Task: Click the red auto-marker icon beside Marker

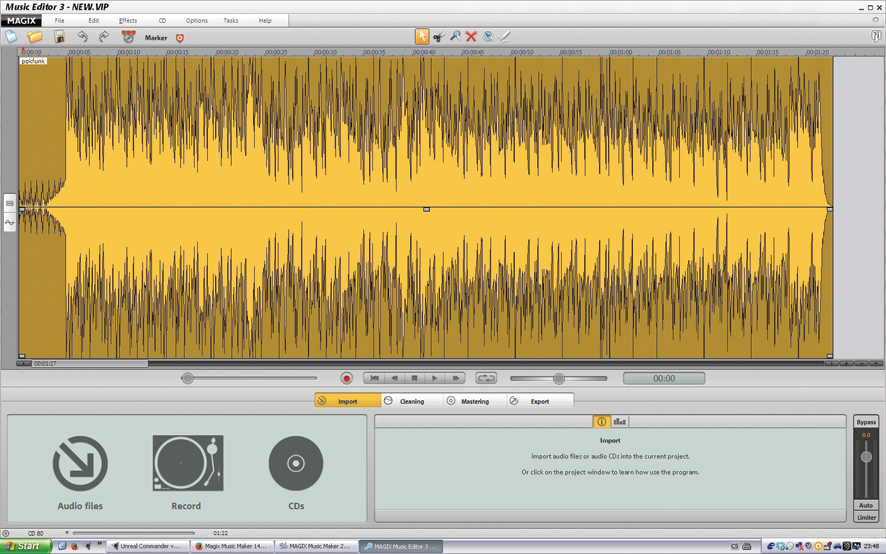Action: pos(129,37)
